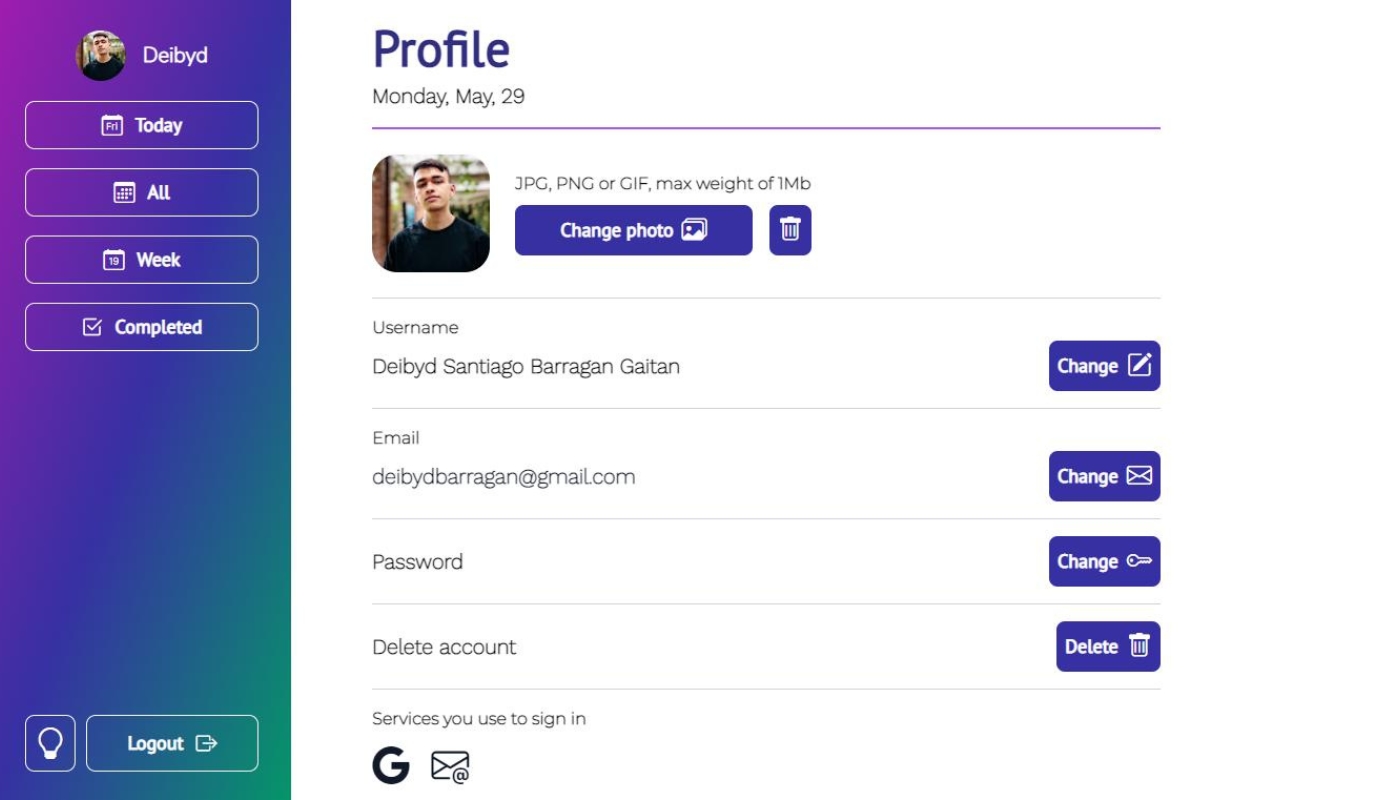
Task: Click the Deibyd name in the sidebar
Action: tap(175, 55)
